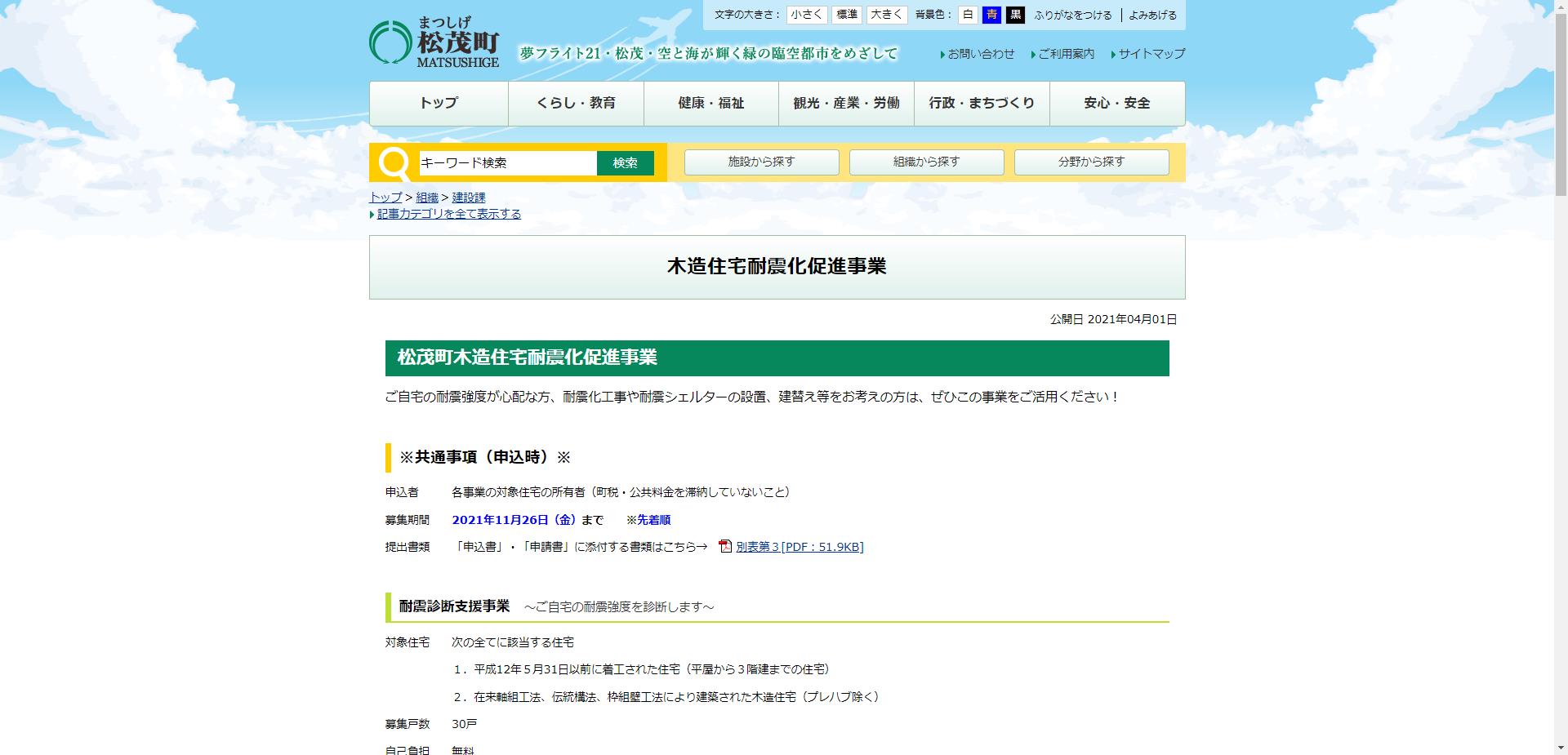Click the arrow before 記事カテゴリを全て表示する
This screenshot has height=755, width=1568.
(372, 213)
